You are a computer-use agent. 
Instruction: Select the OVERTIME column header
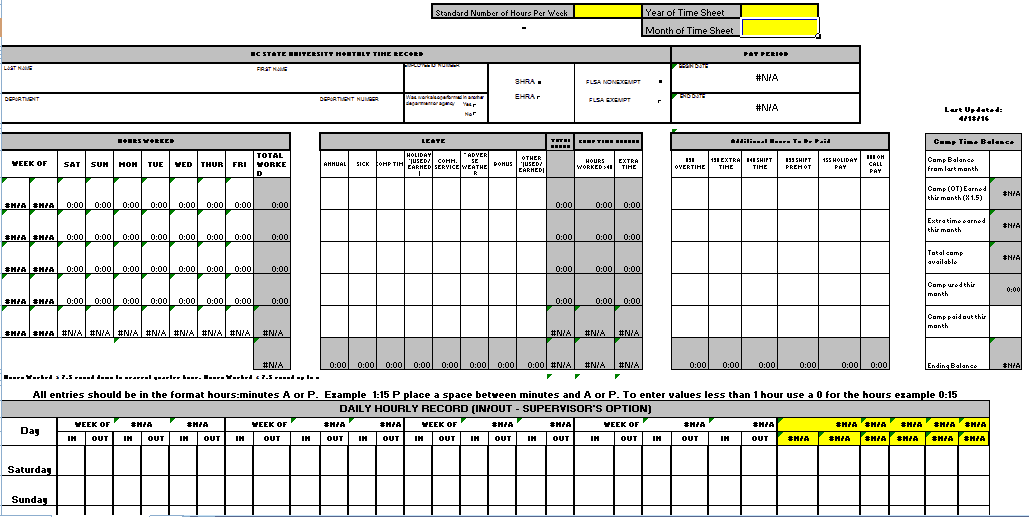coord(690,164)
